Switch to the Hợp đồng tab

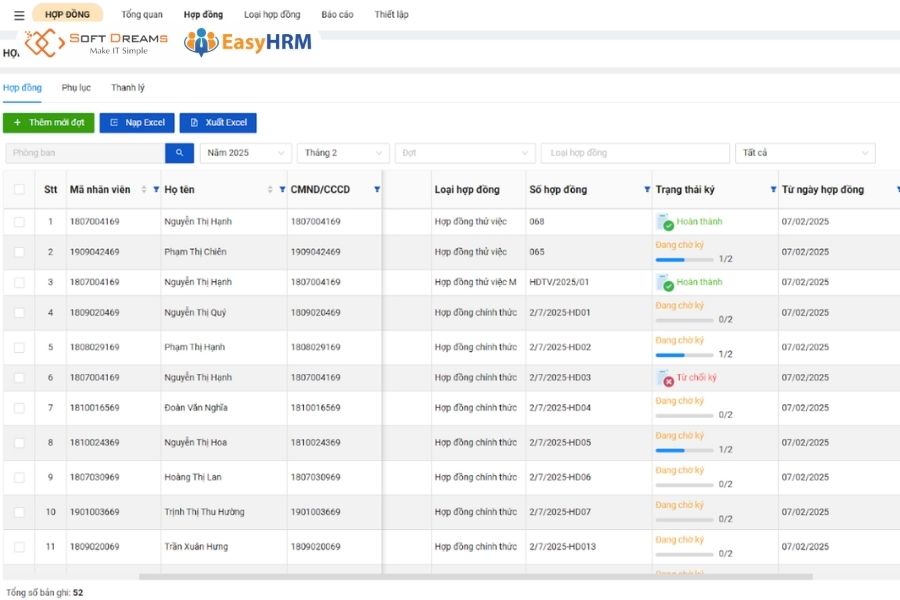tap(22, 88)
